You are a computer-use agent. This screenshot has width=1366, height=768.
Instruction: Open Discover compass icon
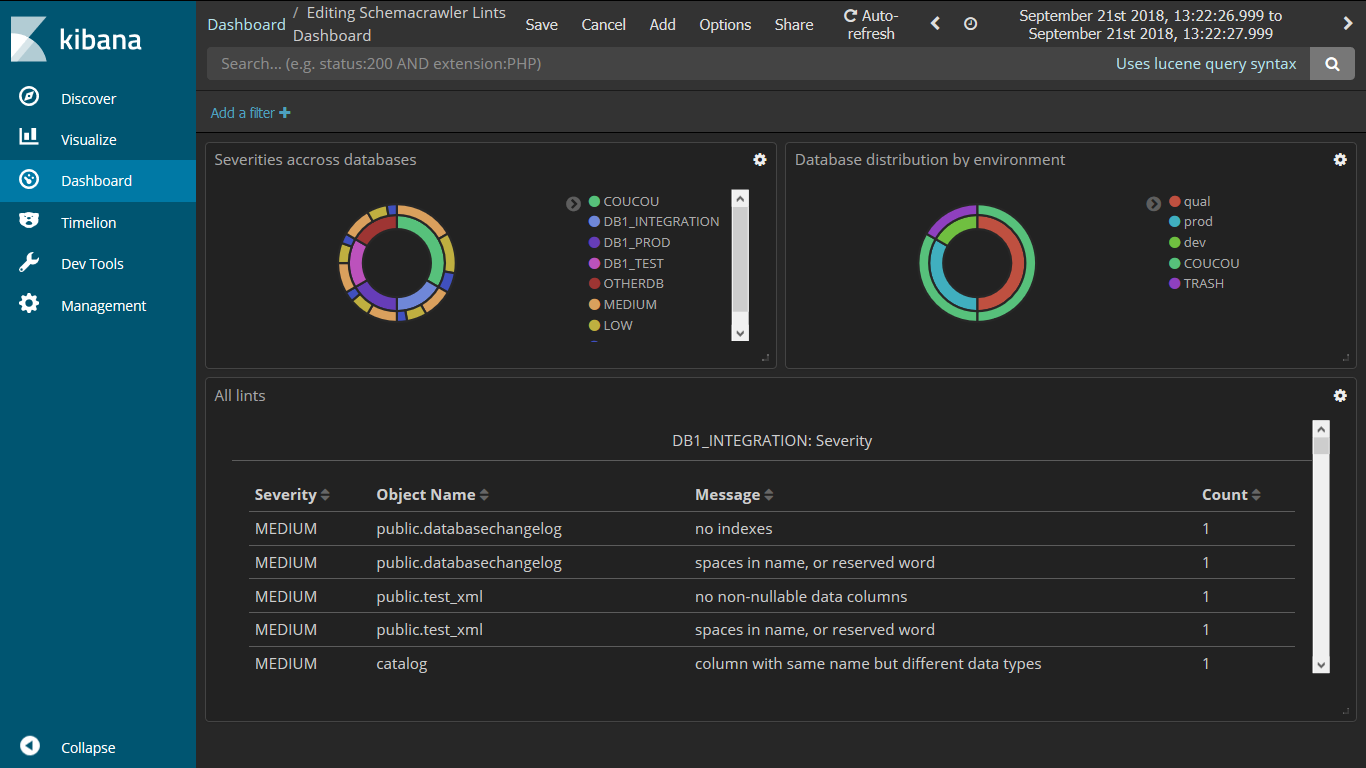tap(29, 97)
